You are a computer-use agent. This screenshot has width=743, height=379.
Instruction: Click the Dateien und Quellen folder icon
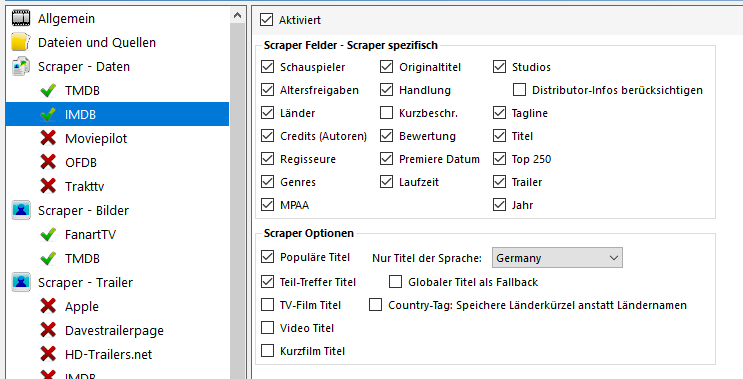[21, 42]
